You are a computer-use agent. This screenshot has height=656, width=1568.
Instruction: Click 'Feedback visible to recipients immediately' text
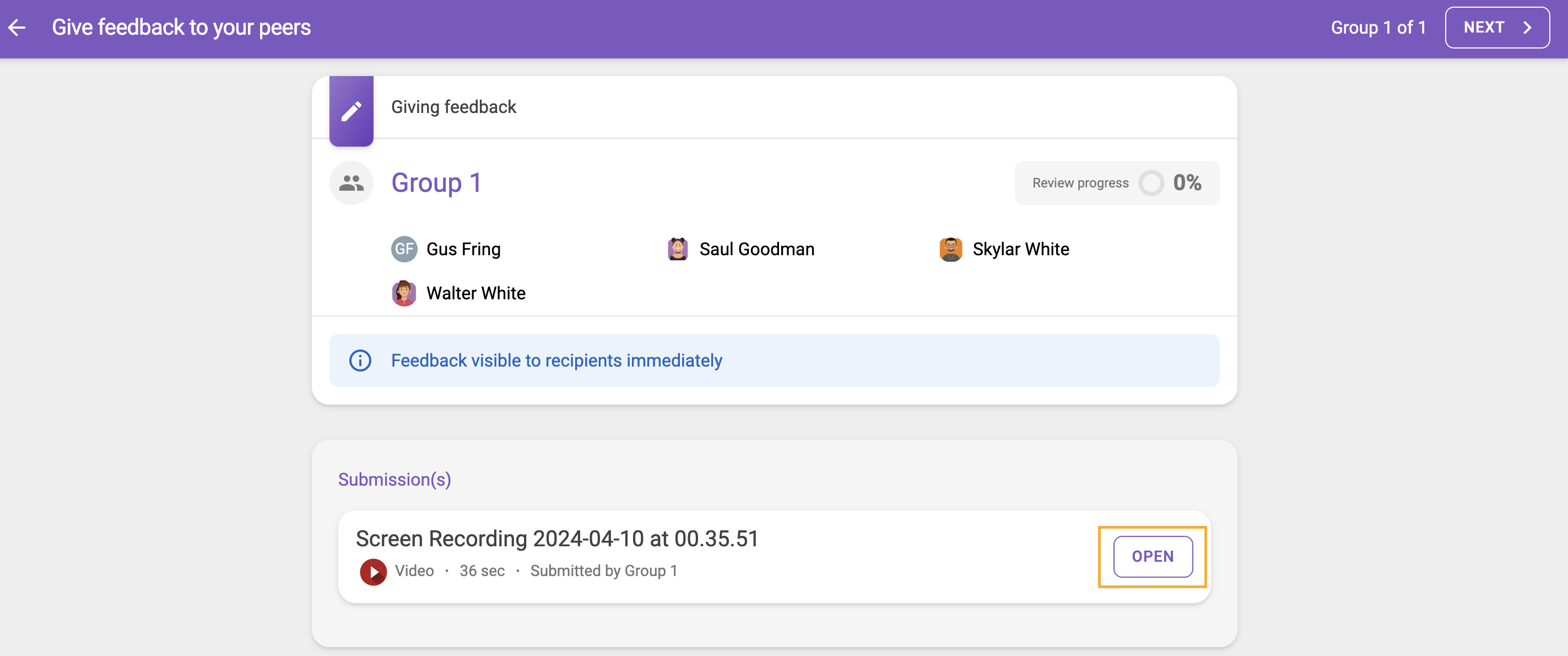tap(556, 361)
